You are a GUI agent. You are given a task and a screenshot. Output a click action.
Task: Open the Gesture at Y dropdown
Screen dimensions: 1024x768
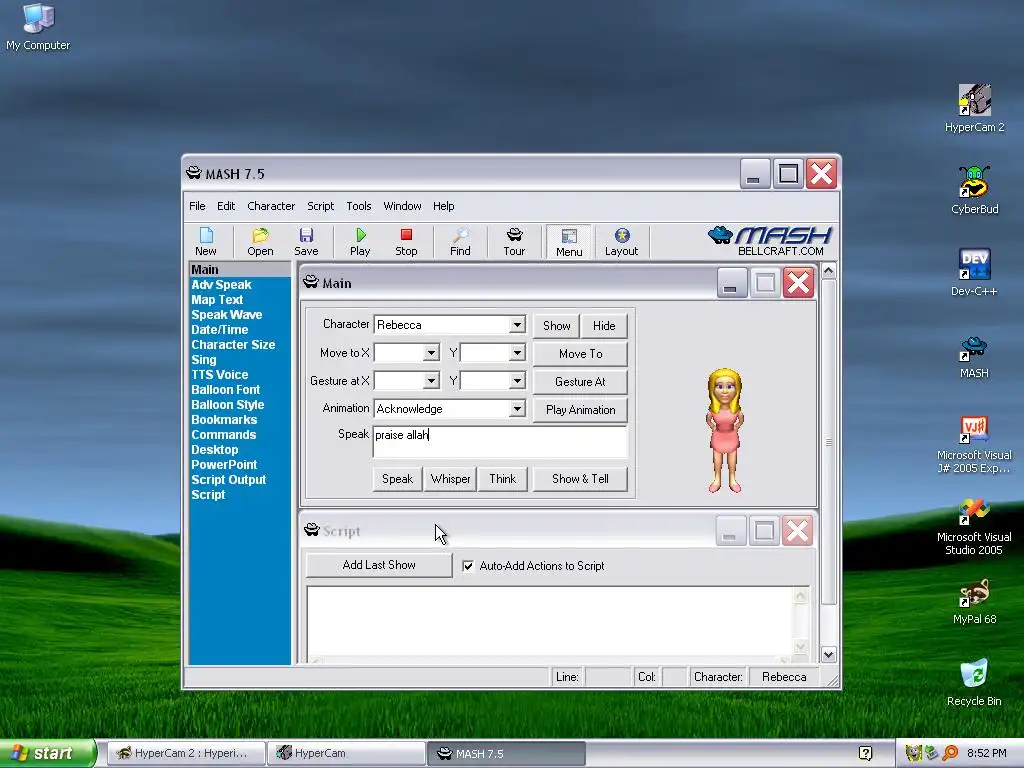(517, 381)
